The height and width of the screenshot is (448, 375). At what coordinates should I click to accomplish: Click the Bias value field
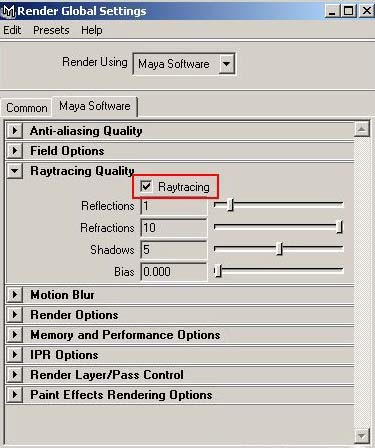point(174,272)
